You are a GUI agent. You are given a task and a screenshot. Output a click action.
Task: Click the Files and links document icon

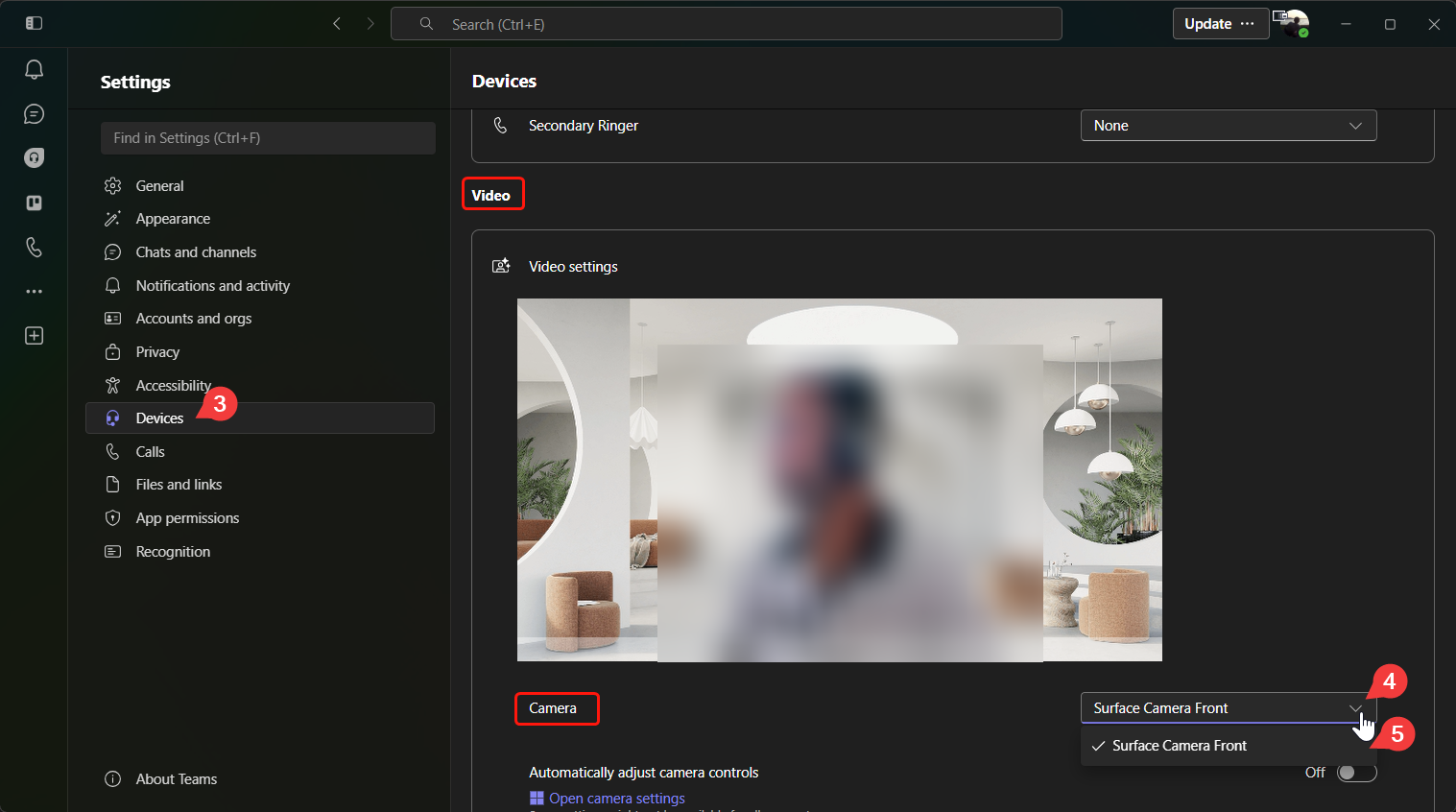coord(112,485)
